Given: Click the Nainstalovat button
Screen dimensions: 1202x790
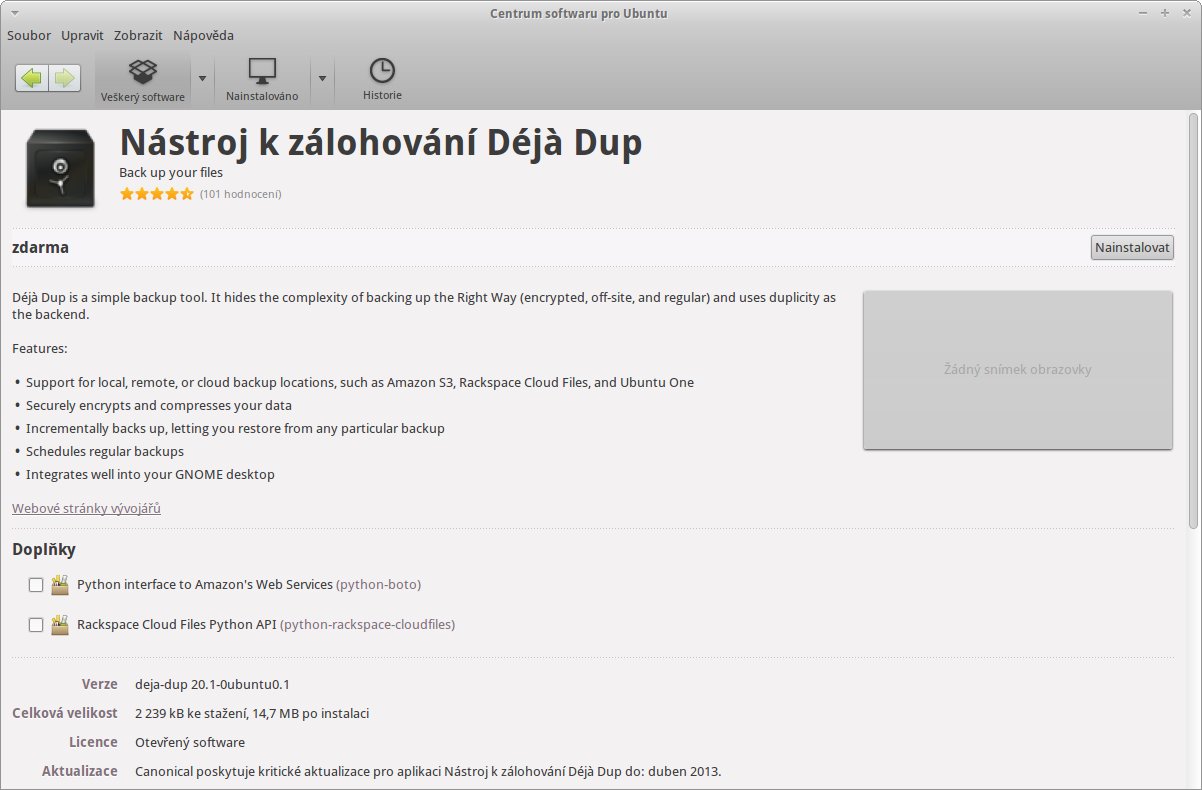Looking at the screenshot, I should (x=1132, y=248).
